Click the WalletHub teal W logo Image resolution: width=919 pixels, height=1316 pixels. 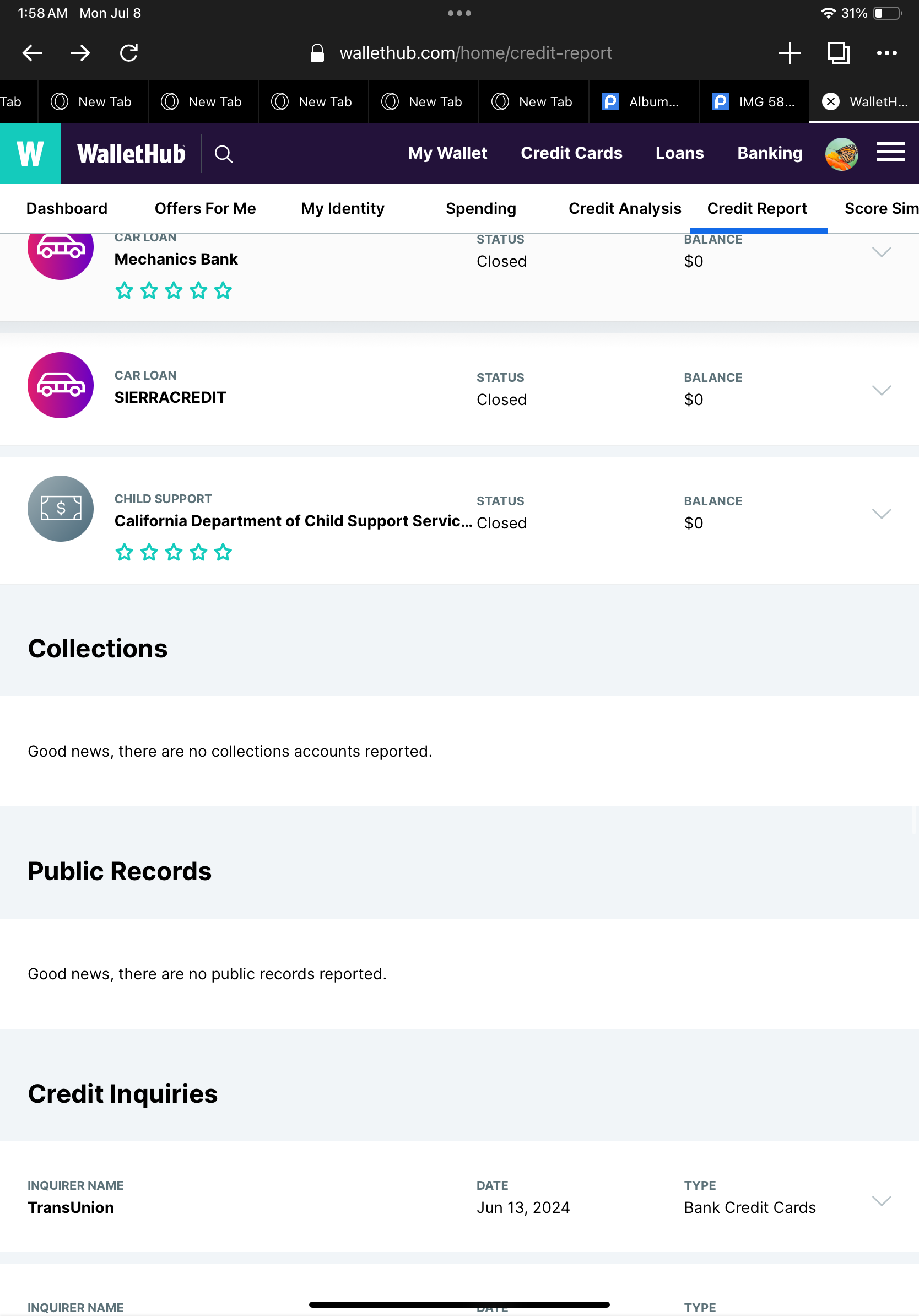(30, 154)
